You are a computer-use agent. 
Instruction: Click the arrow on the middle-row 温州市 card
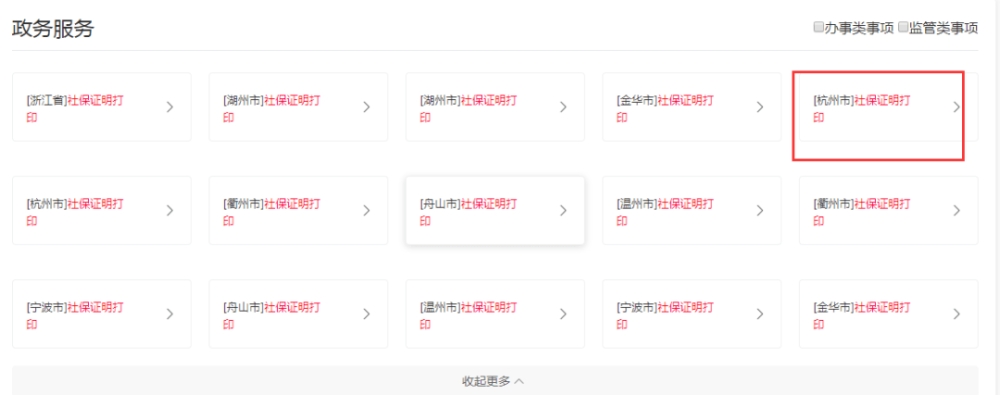[760, 211]
